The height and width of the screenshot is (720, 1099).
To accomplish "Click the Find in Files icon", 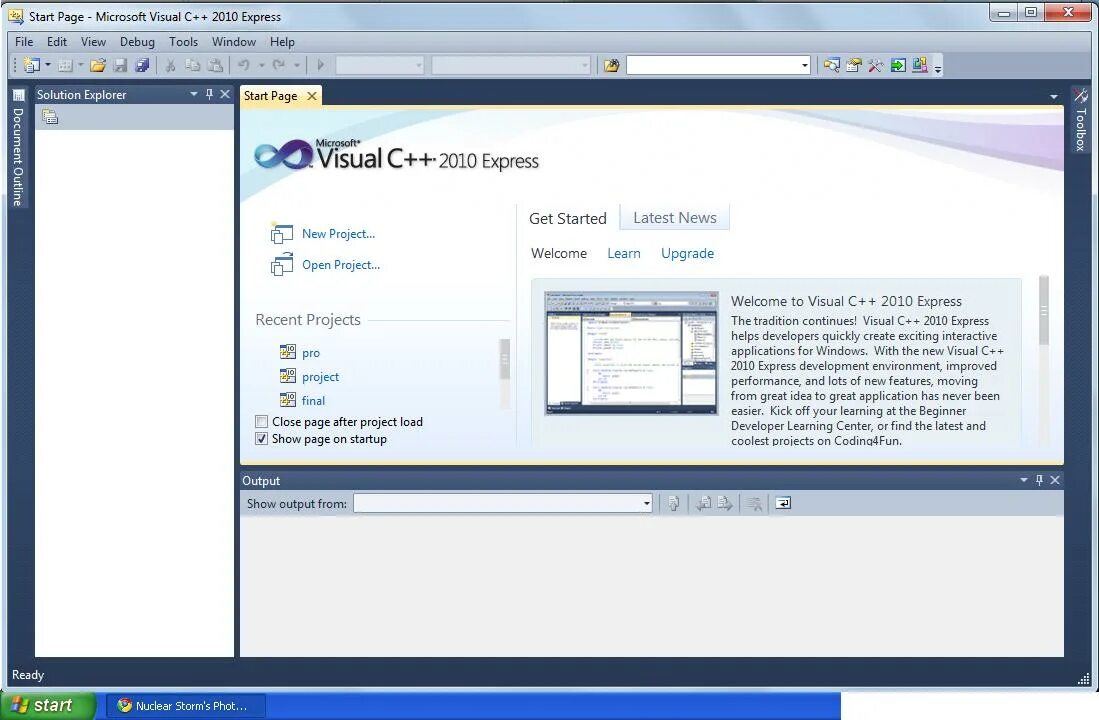I will [612, 65].
